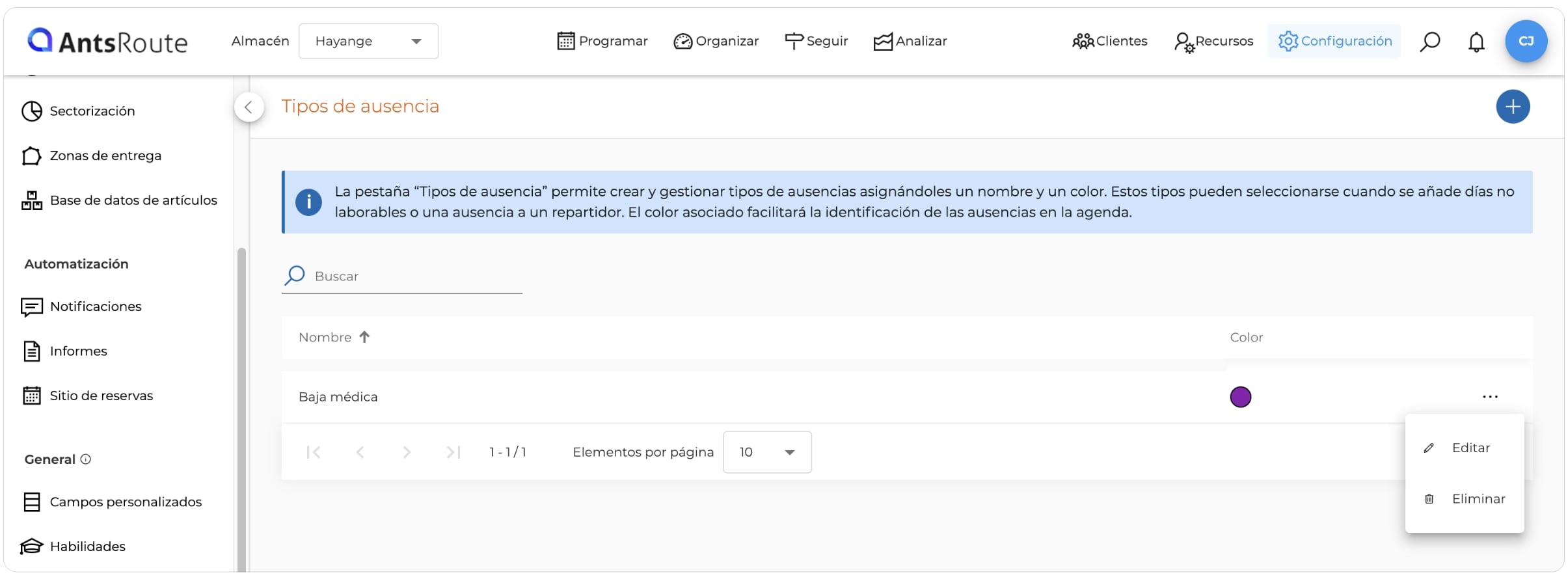1568x579 pixels.
Task: Choose Editar from the context menu
Action: [x=1464, y=448]
